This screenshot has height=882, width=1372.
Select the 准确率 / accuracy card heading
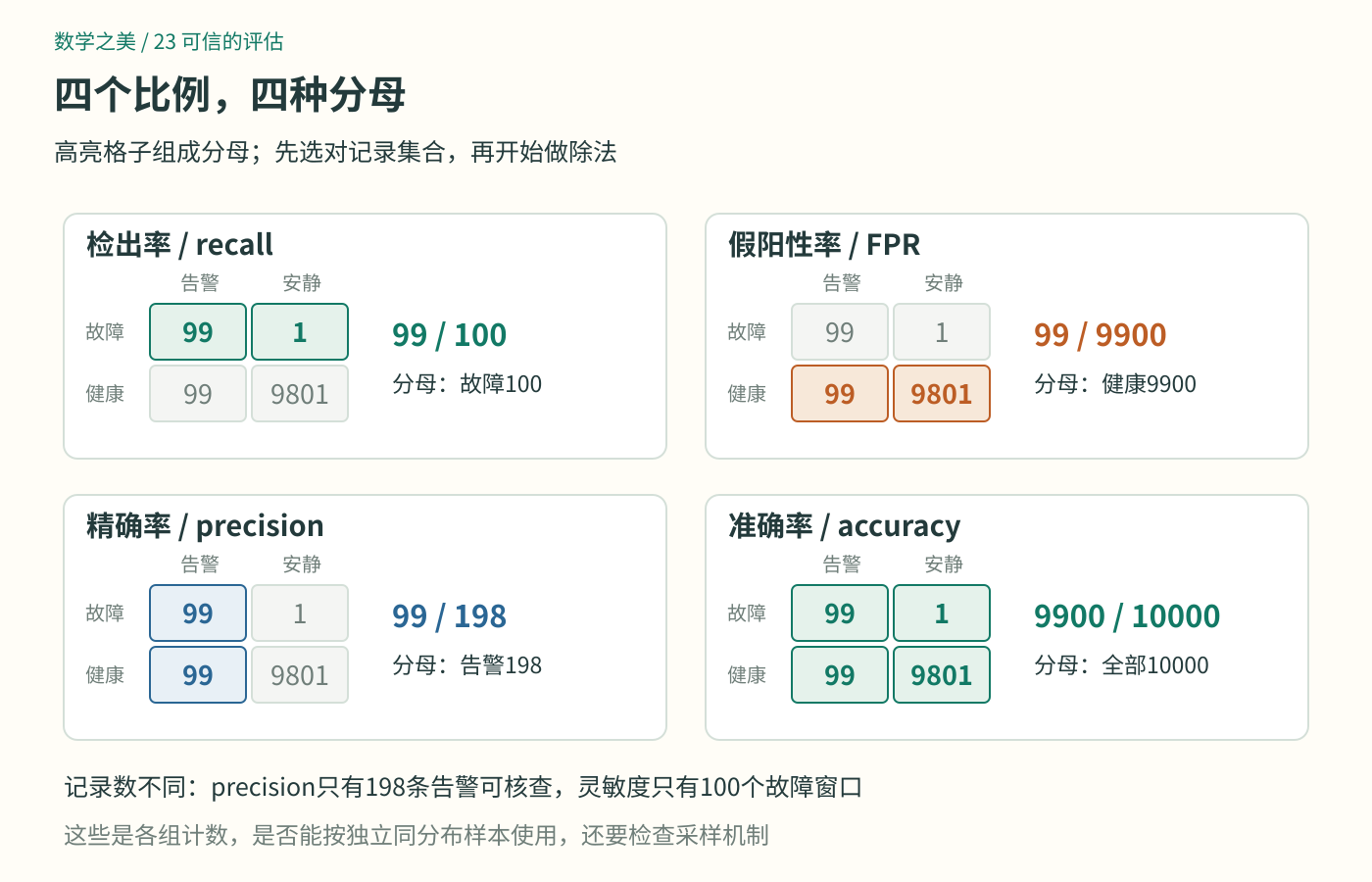[844, 525]
